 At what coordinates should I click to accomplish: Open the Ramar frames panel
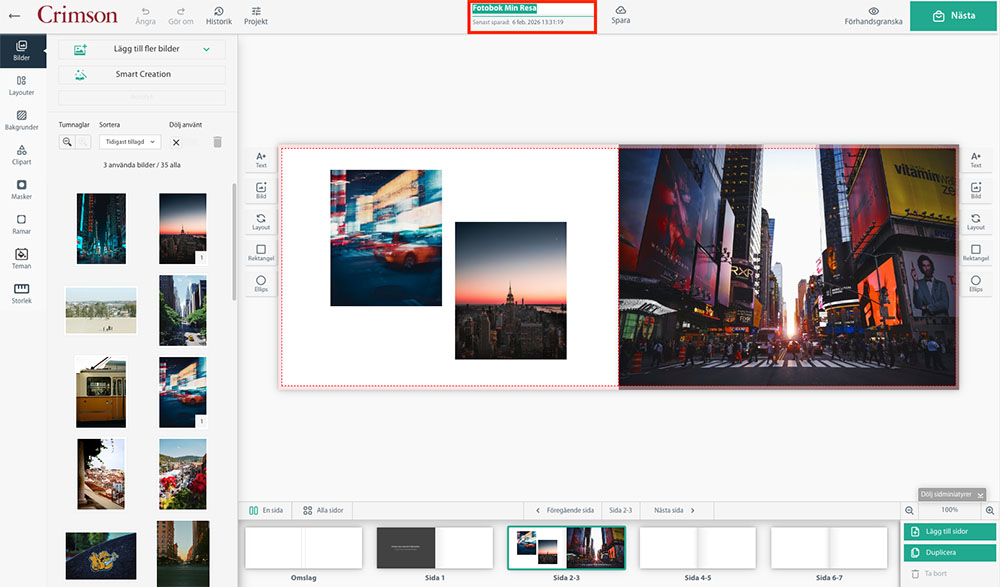coord(21,224)
